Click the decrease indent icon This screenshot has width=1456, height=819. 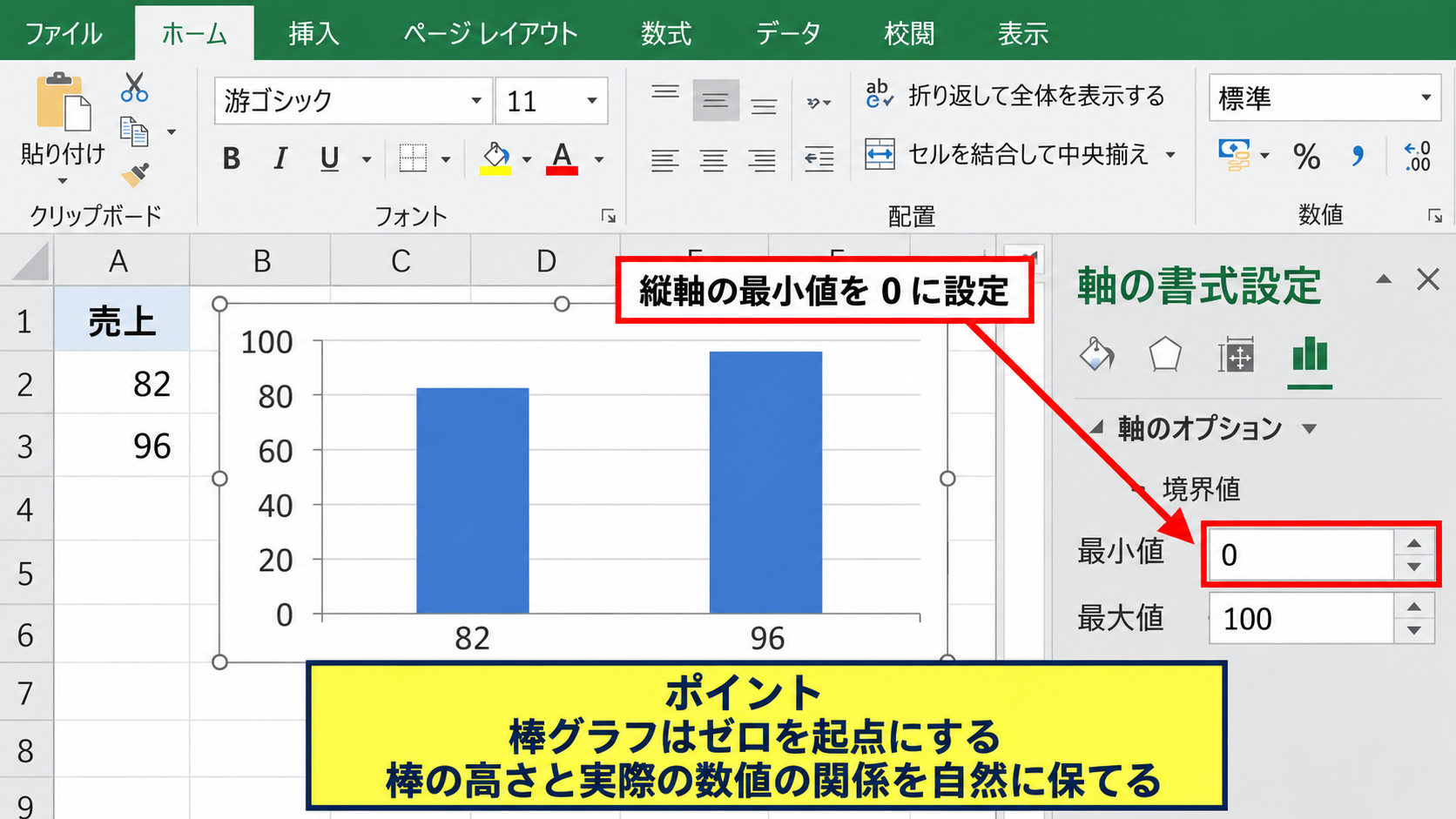coord(819,158)
